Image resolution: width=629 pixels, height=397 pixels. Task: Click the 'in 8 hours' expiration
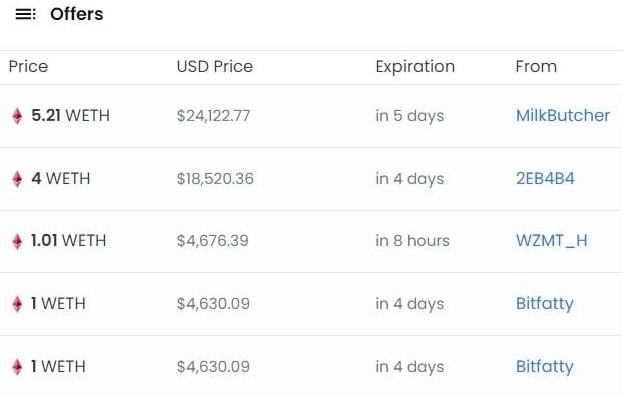point(412,241)
